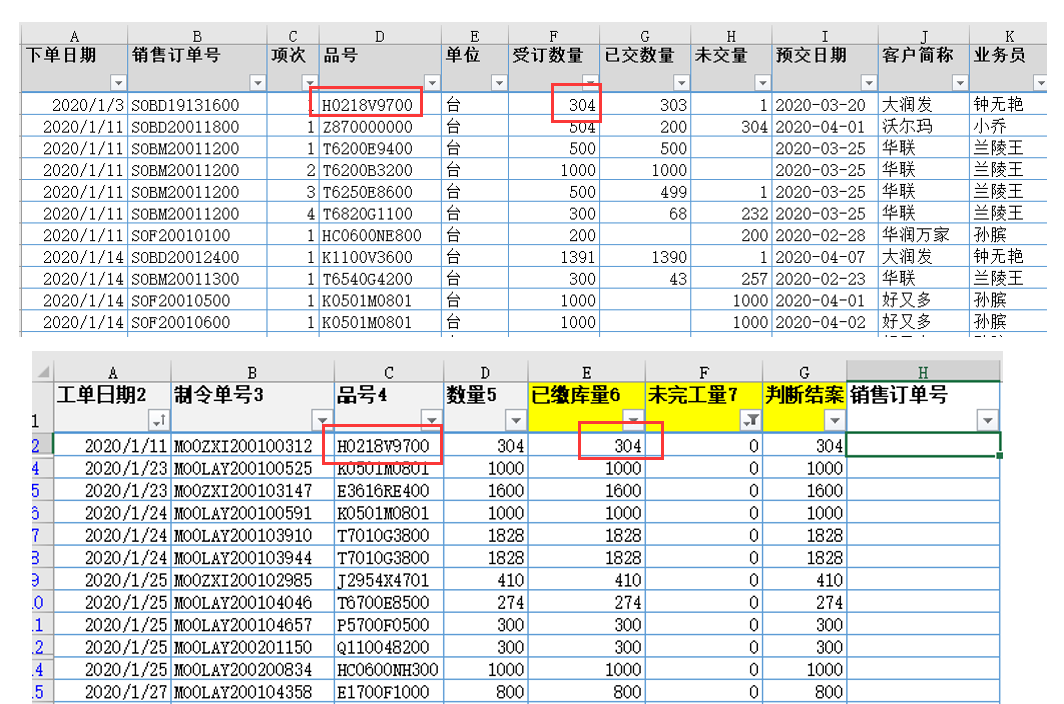
Task: Select column letter J above 客户简称
Action: pos(924,37)
